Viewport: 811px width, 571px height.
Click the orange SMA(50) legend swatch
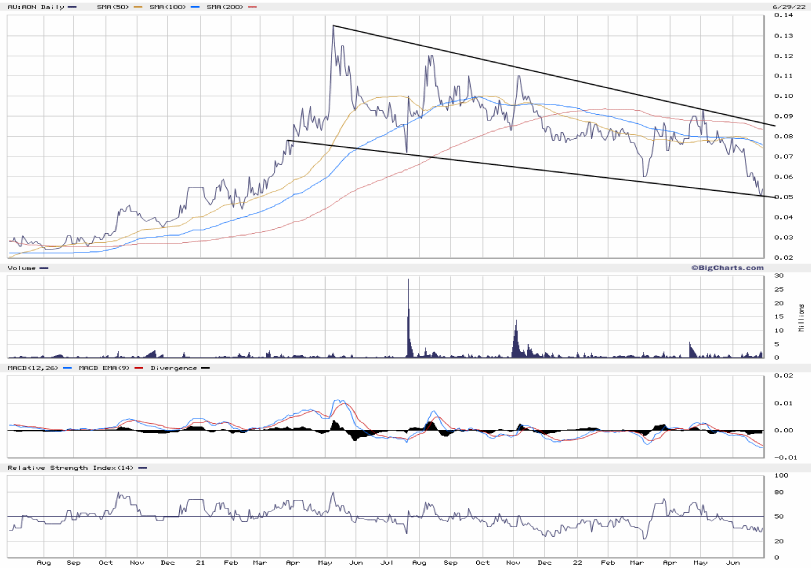click(136, 7)
